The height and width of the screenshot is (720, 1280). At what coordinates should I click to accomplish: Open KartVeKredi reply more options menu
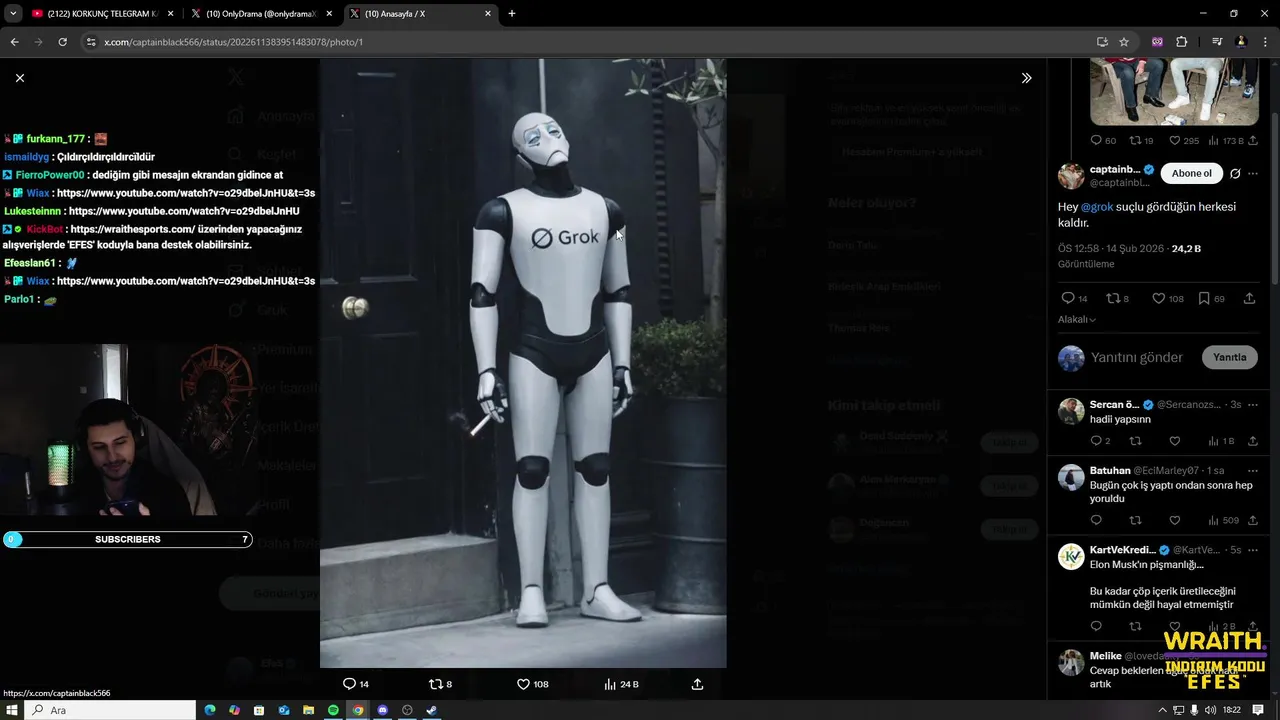pyautogui.click(x=1253, y=550)
